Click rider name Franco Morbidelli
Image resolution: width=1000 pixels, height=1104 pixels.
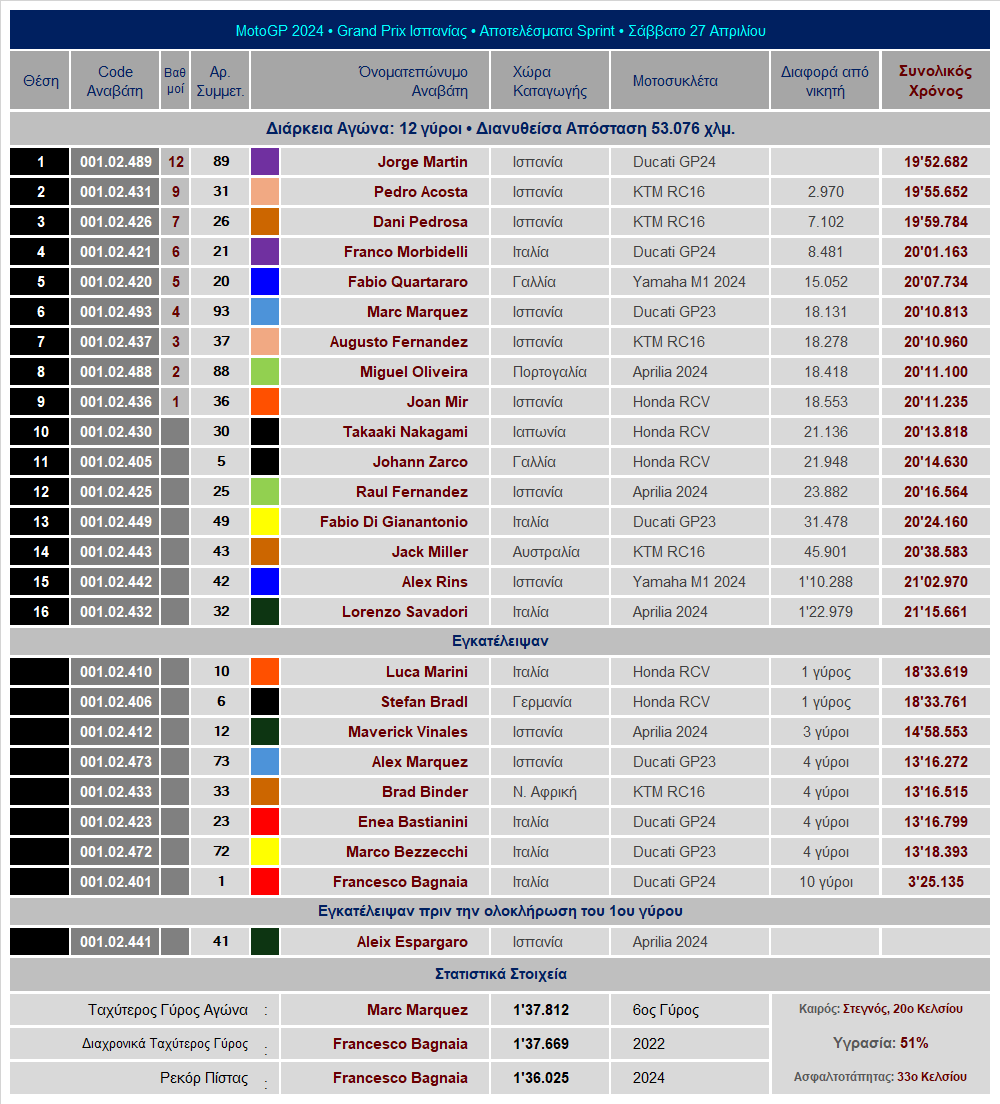[x=406, y=252]
